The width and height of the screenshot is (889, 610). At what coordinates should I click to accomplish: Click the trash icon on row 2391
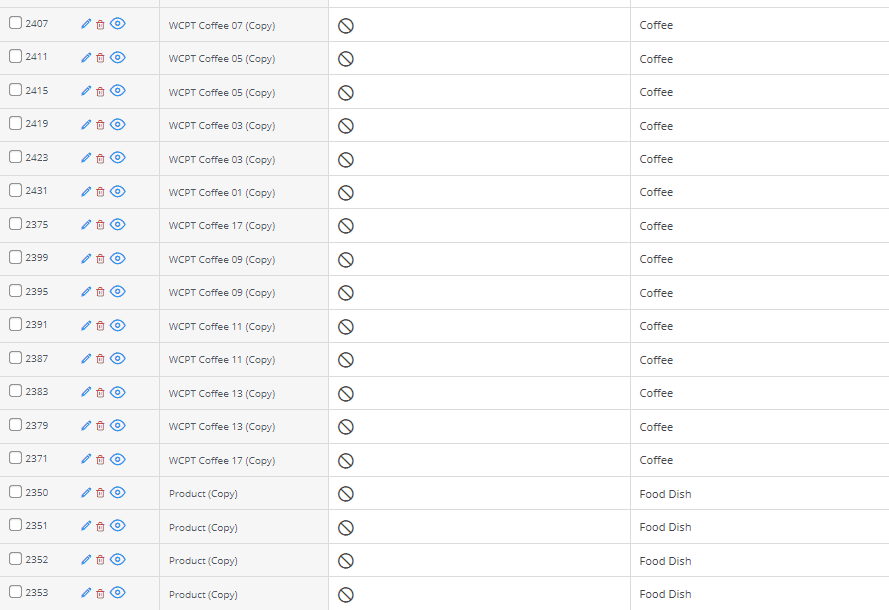102,325
